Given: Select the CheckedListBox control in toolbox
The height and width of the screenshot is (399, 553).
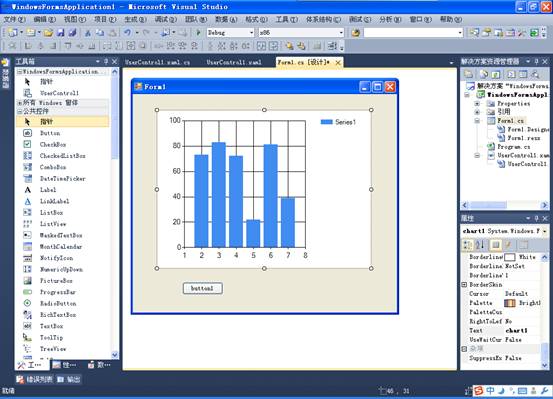Looking at the screenshot, I should point(62,156).
